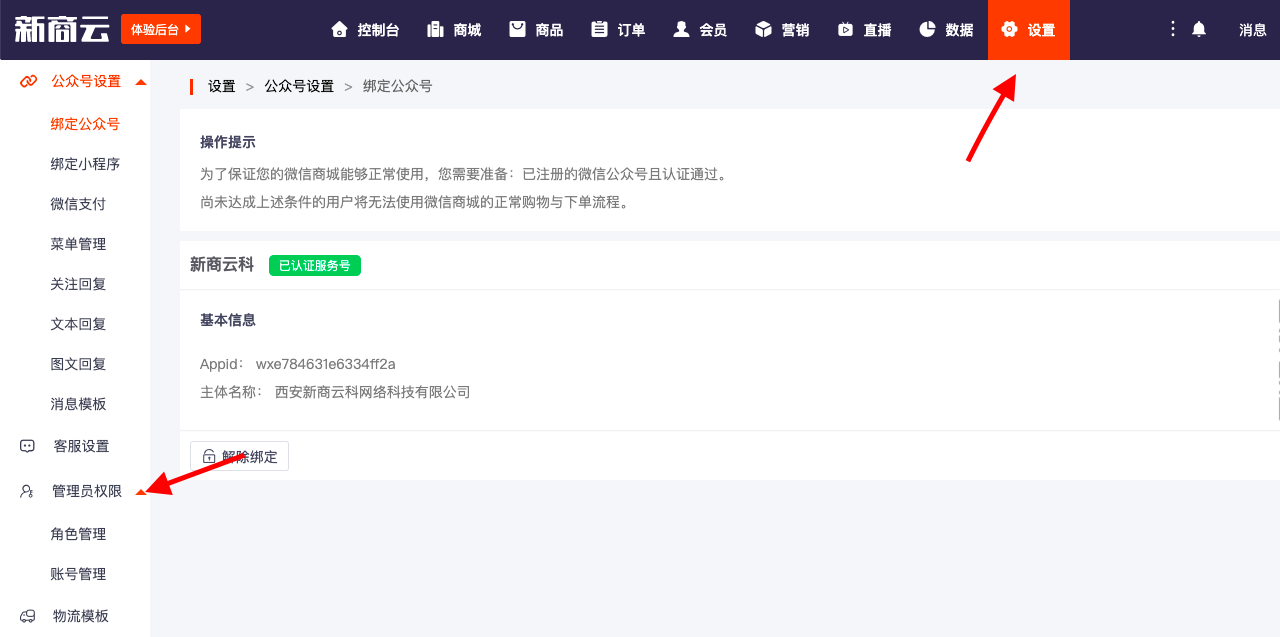
Task: Click the 物流模板 truck icon
Action: 27,616
